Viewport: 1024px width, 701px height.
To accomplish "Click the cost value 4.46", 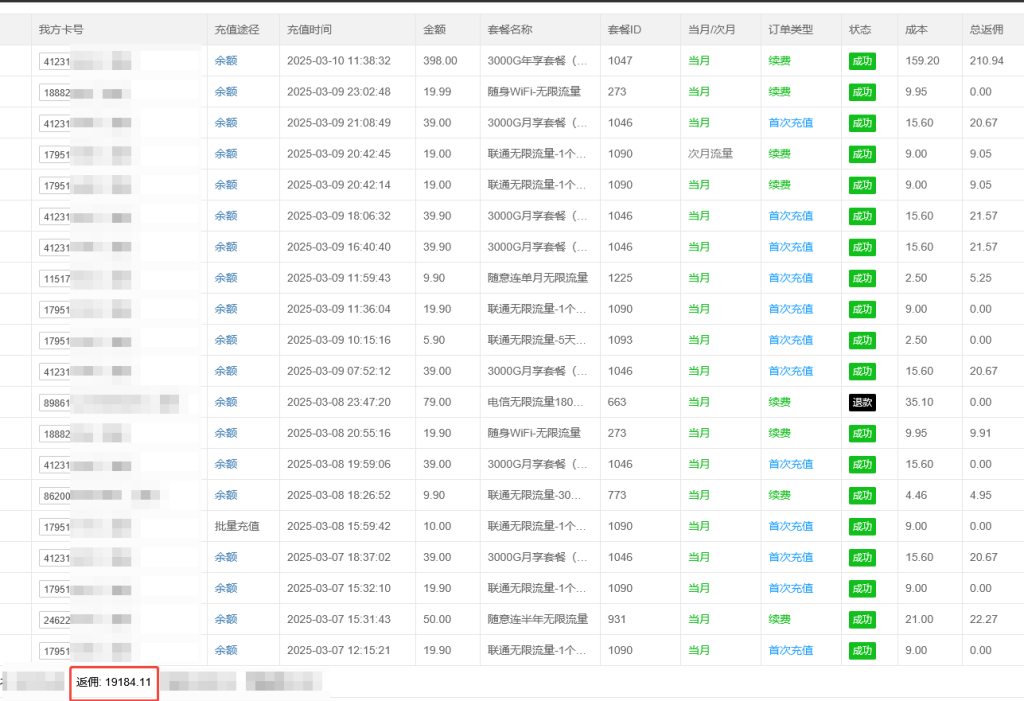I will click(x=916, y=495).
